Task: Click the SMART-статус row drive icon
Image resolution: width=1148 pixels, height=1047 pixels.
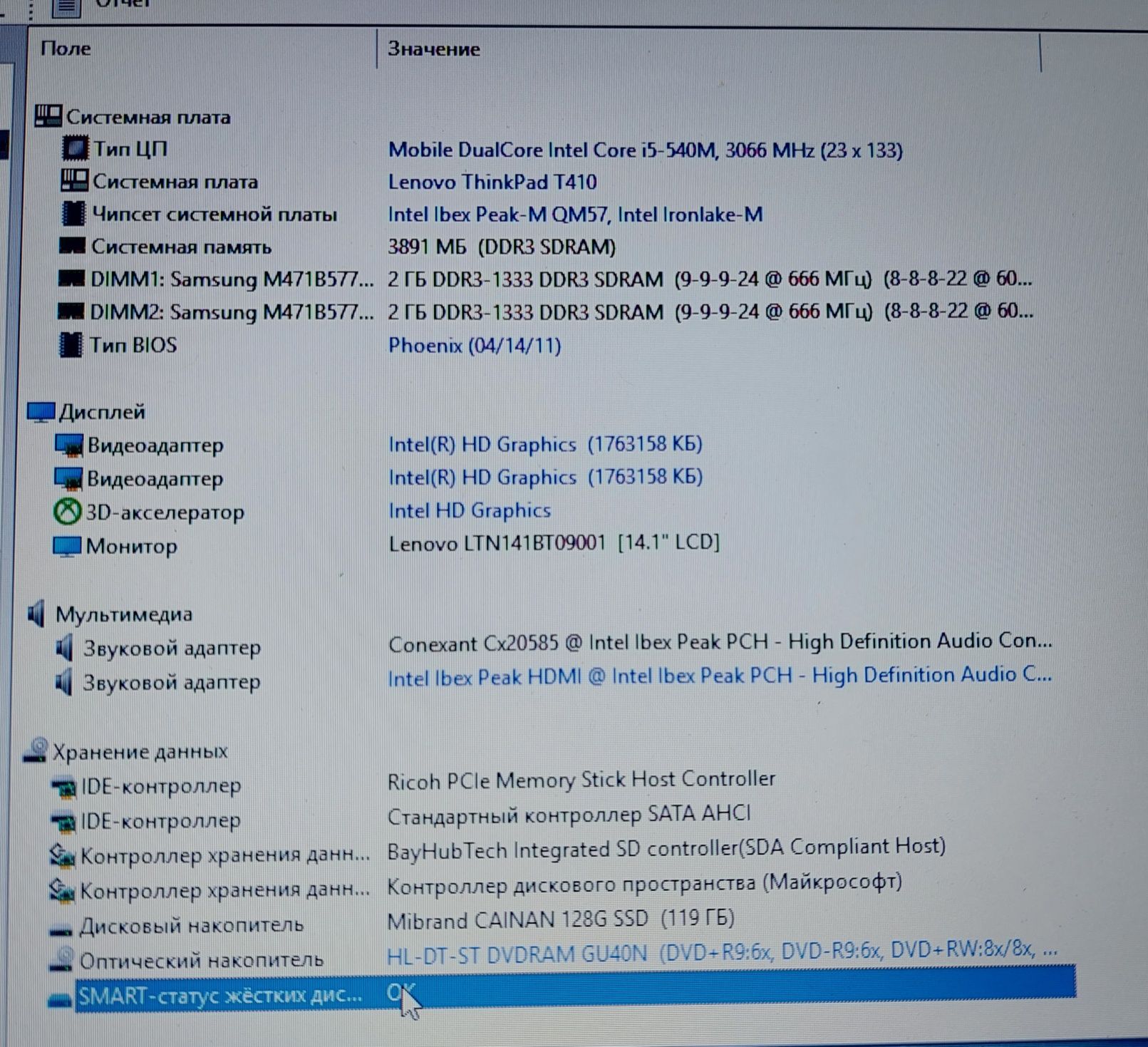Action: point(60,999)
